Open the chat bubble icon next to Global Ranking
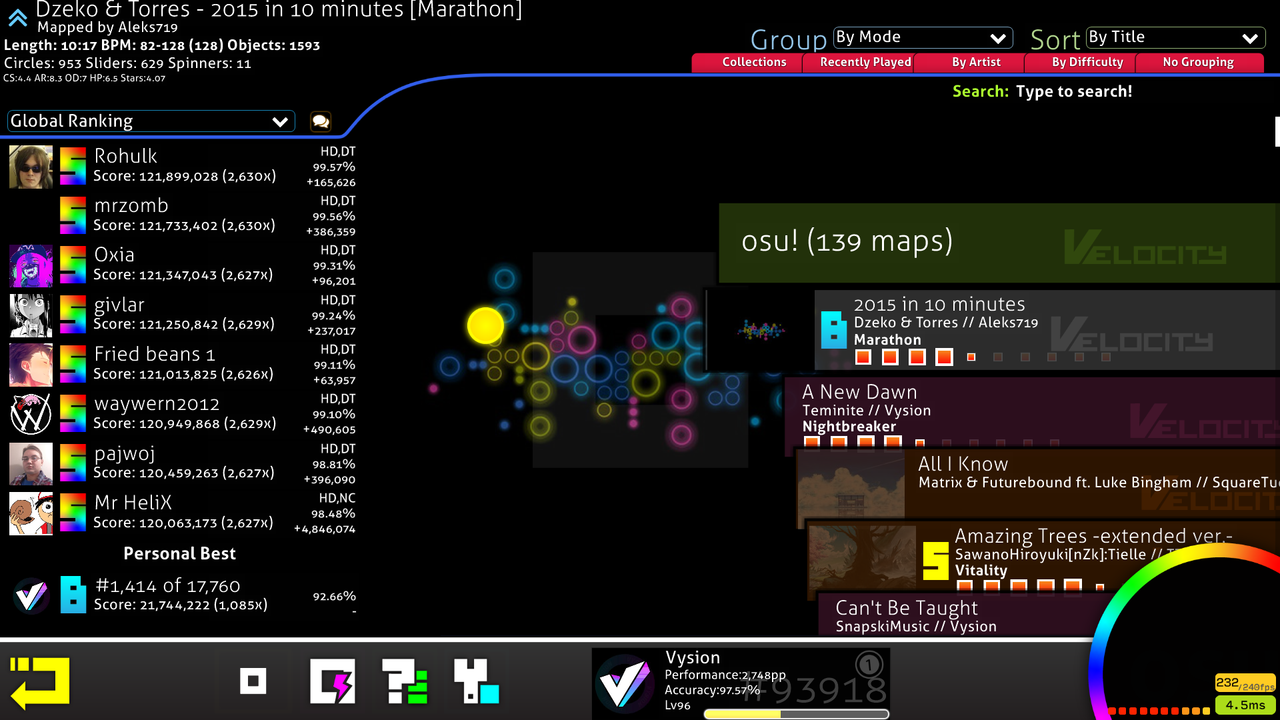 point(320,121)
